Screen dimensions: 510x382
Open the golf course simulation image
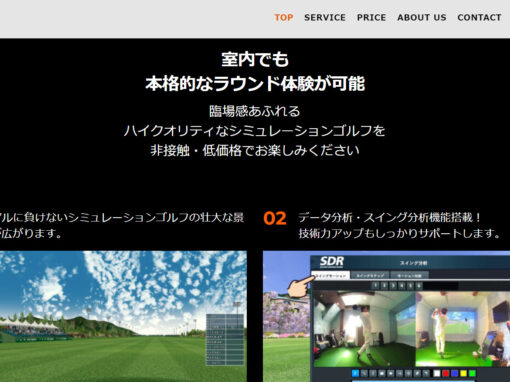123,316
